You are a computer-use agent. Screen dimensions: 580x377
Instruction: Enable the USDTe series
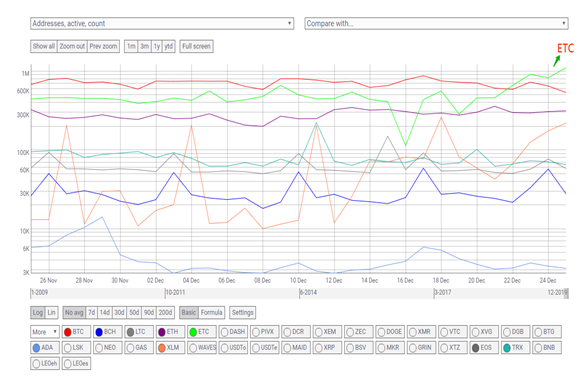click(264, 348)
